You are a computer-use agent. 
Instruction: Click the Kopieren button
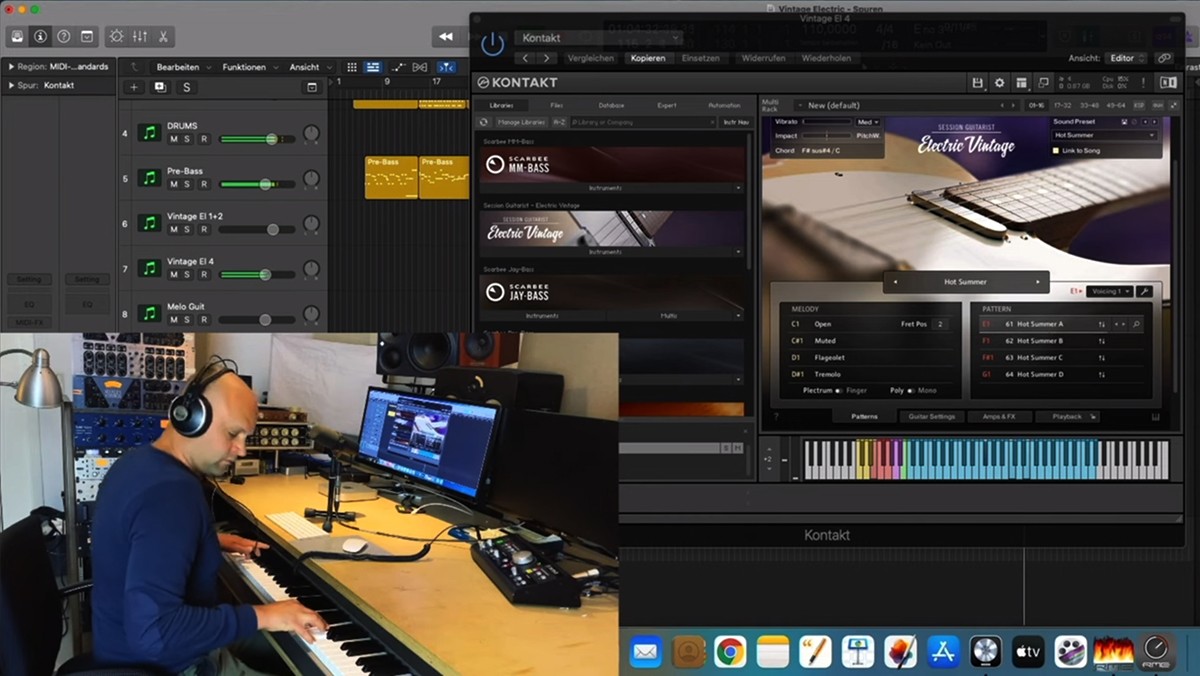648,58
